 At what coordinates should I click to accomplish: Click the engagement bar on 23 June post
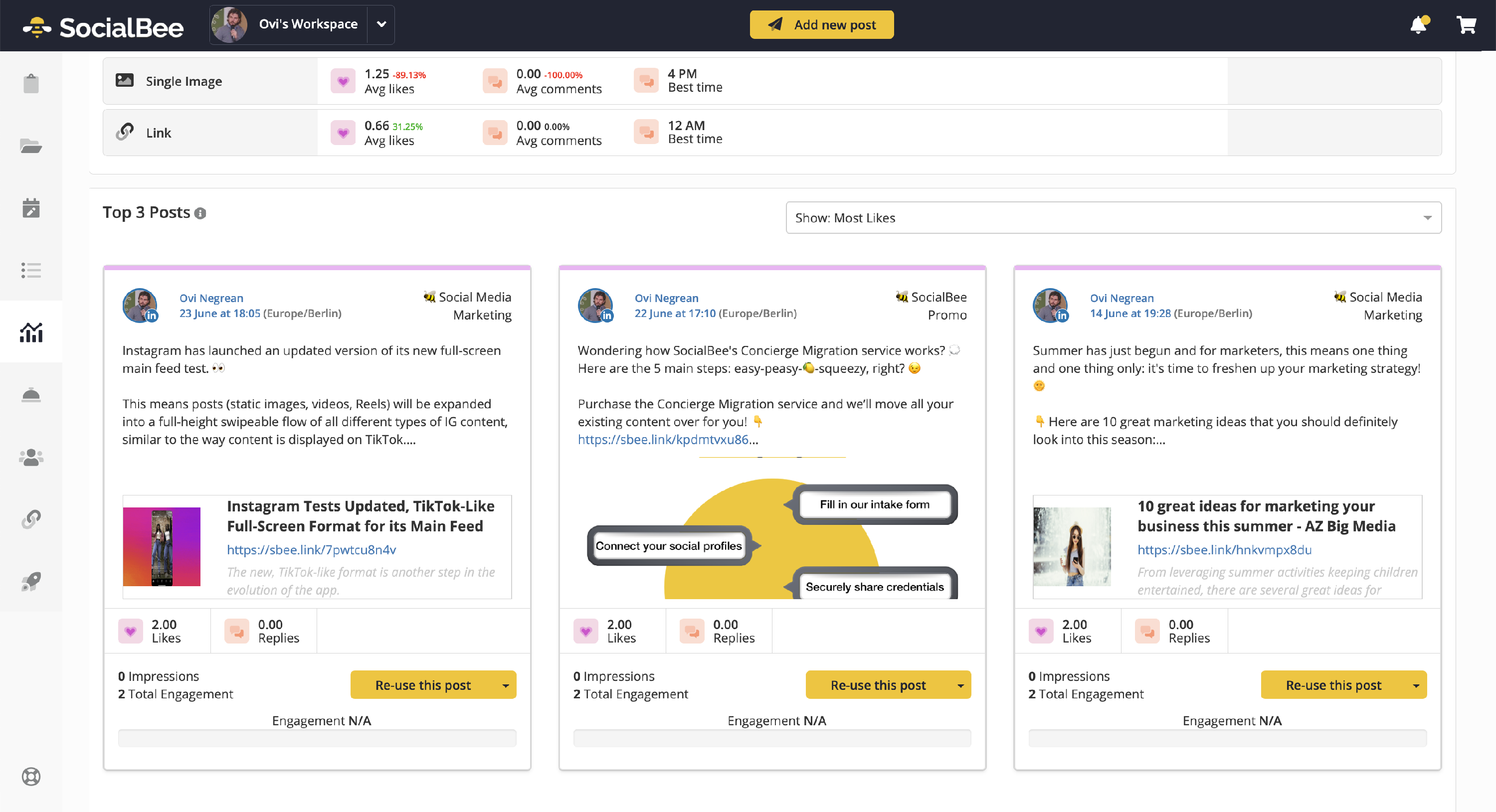(x=317, y=738)
